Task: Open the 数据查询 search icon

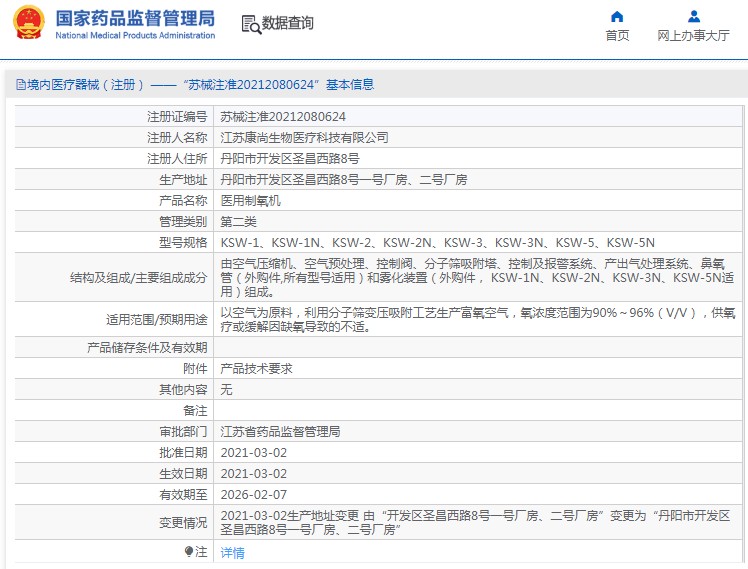Action: pos(251,24)
